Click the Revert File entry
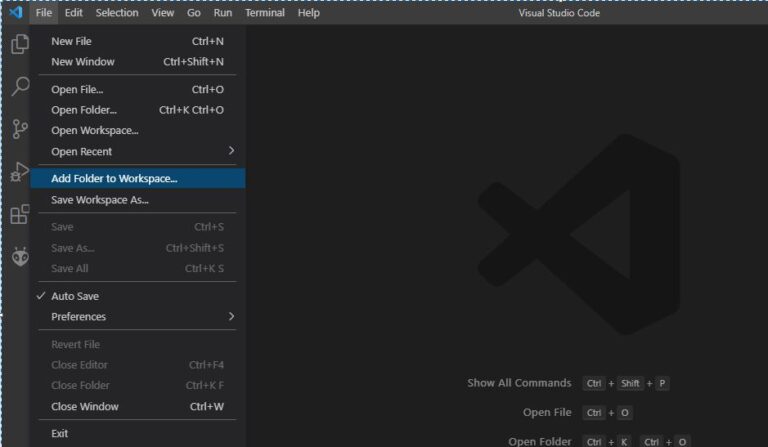The image size is (768, 447). point(138,345)
